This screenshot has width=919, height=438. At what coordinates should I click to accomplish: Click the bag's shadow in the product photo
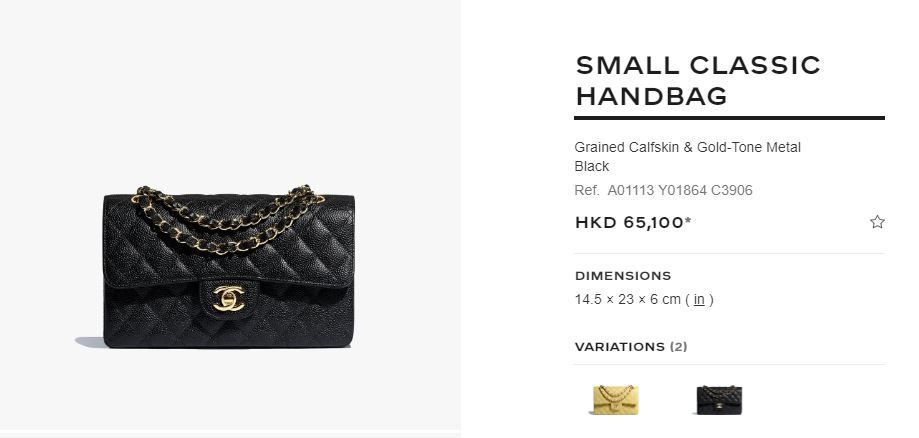pos(90,342)
